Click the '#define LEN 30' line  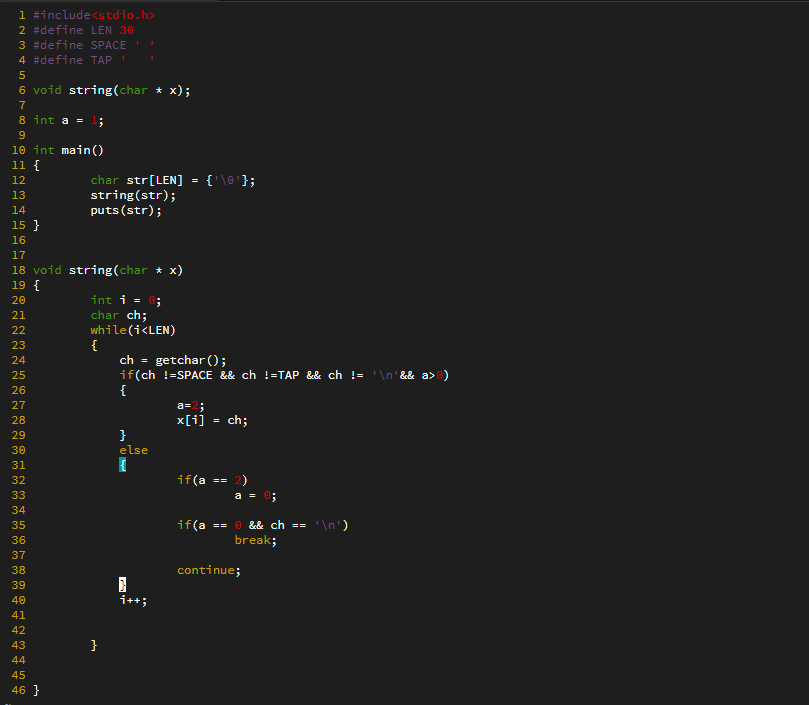tap(84, 30)
